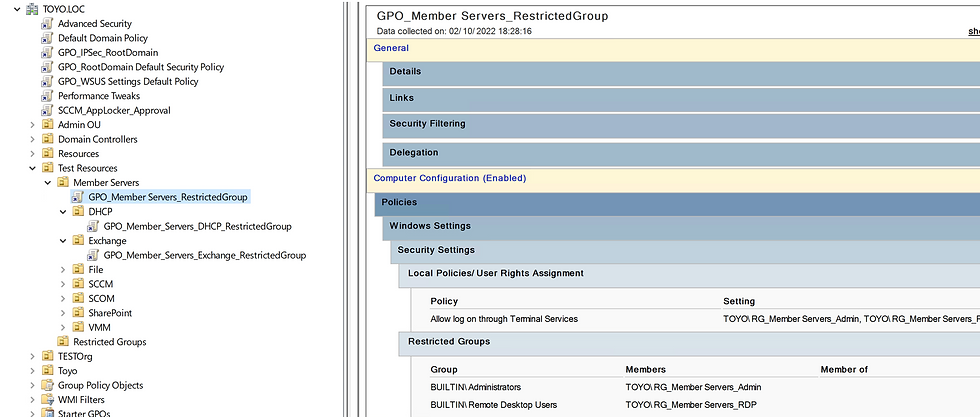Click the BUILTIN\Administrators group row
Image resolution: width=980 pixels, height=417 pixels.
(x=476, y=388)
